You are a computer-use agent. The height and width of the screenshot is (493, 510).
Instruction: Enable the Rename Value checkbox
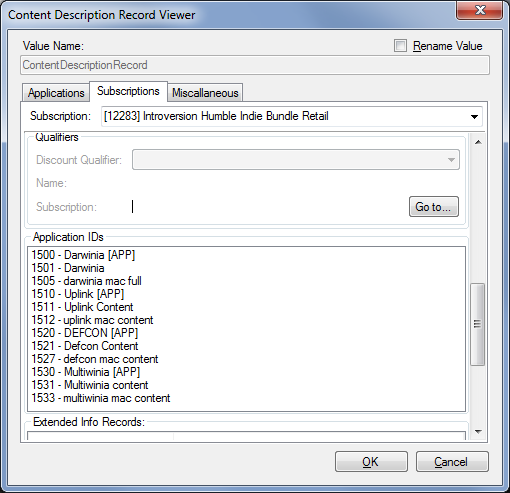(400, 46)
